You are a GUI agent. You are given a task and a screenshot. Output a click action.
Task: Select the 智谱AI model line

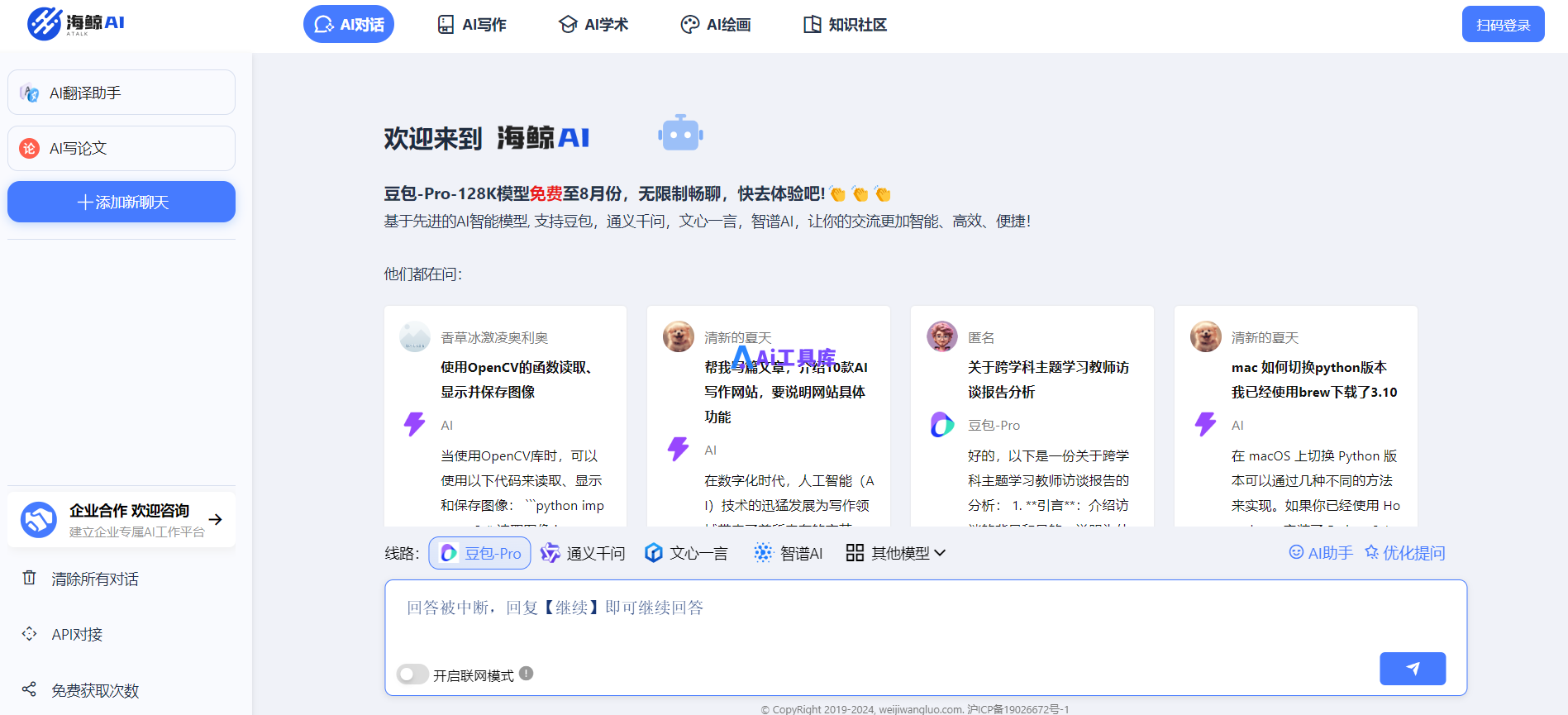(789, 553)
